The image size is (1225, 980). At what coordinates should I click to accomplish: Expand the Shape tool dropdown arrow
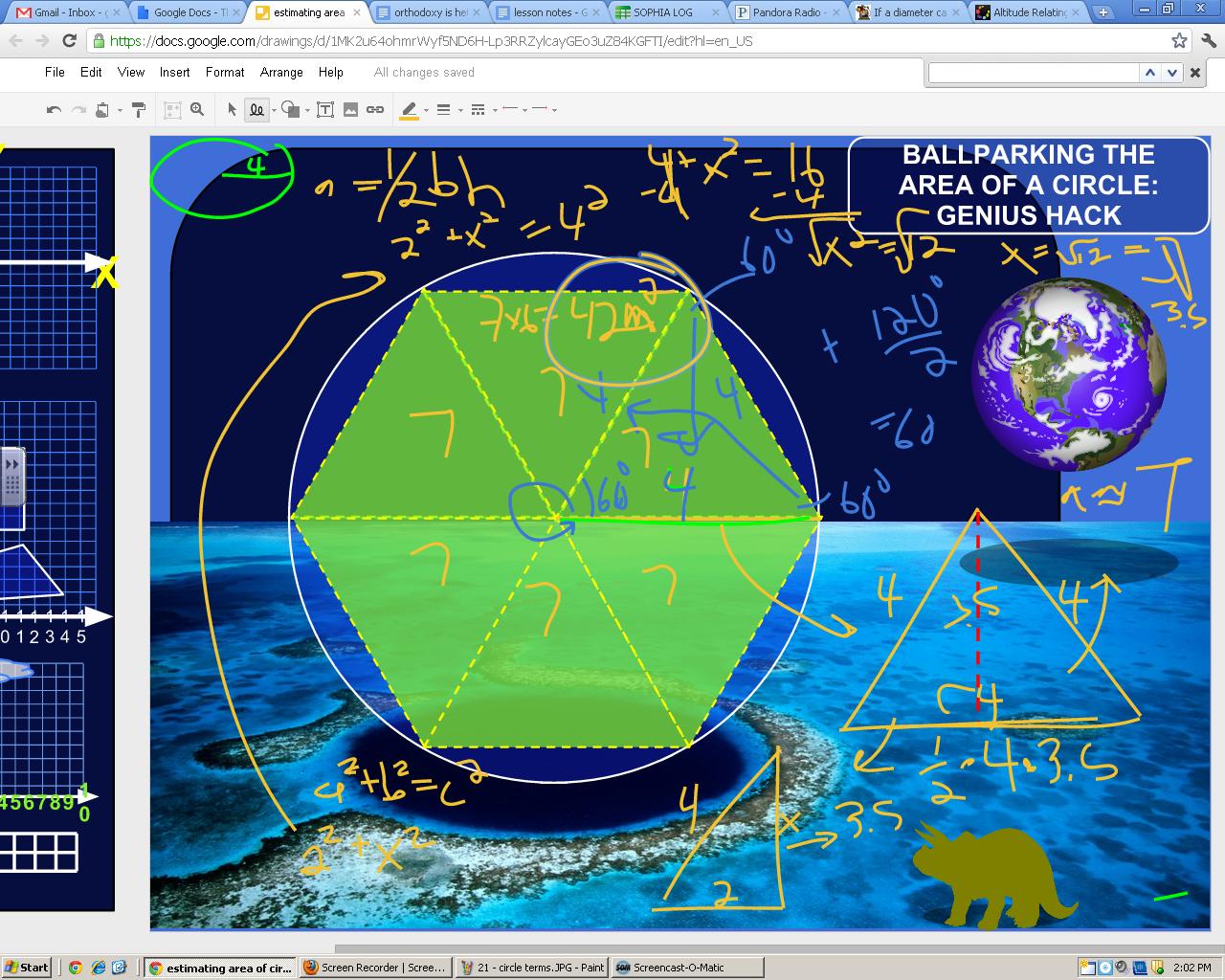pos(307,110)
